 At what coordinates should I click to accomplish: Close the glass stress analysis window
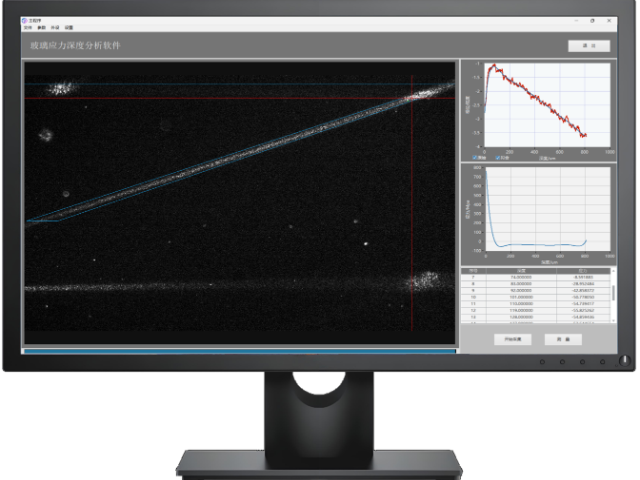pos(609,20)
